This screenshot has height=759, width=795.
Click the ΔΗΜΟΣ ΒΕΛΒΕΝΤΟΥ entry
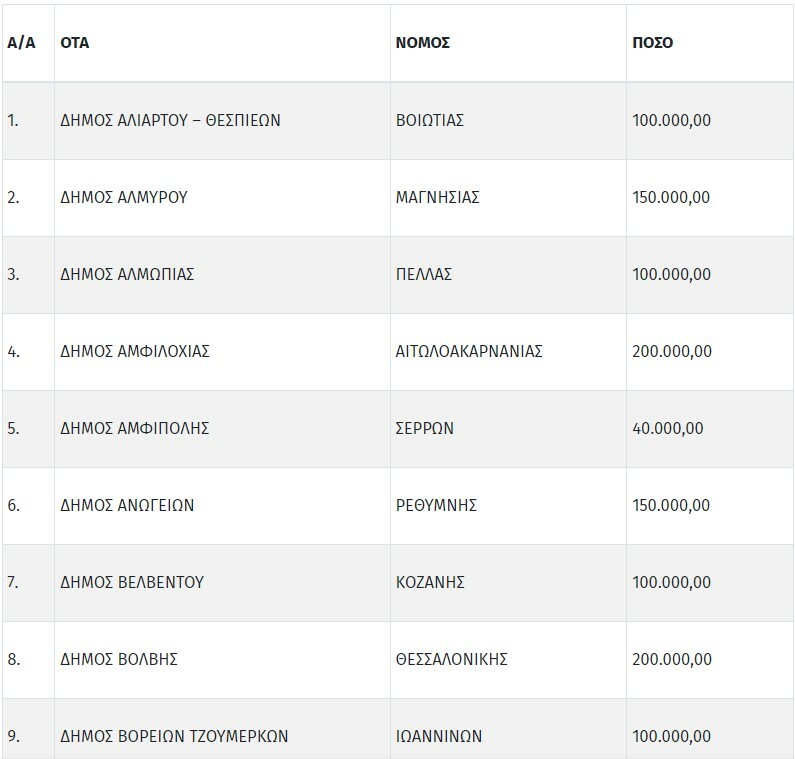(x=132, y=582)
